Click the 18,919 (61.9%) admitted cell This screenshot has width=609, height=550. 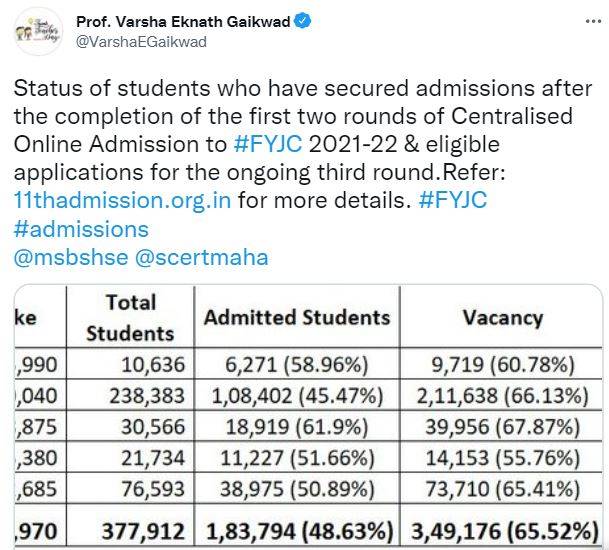click(x=297, y=428)
